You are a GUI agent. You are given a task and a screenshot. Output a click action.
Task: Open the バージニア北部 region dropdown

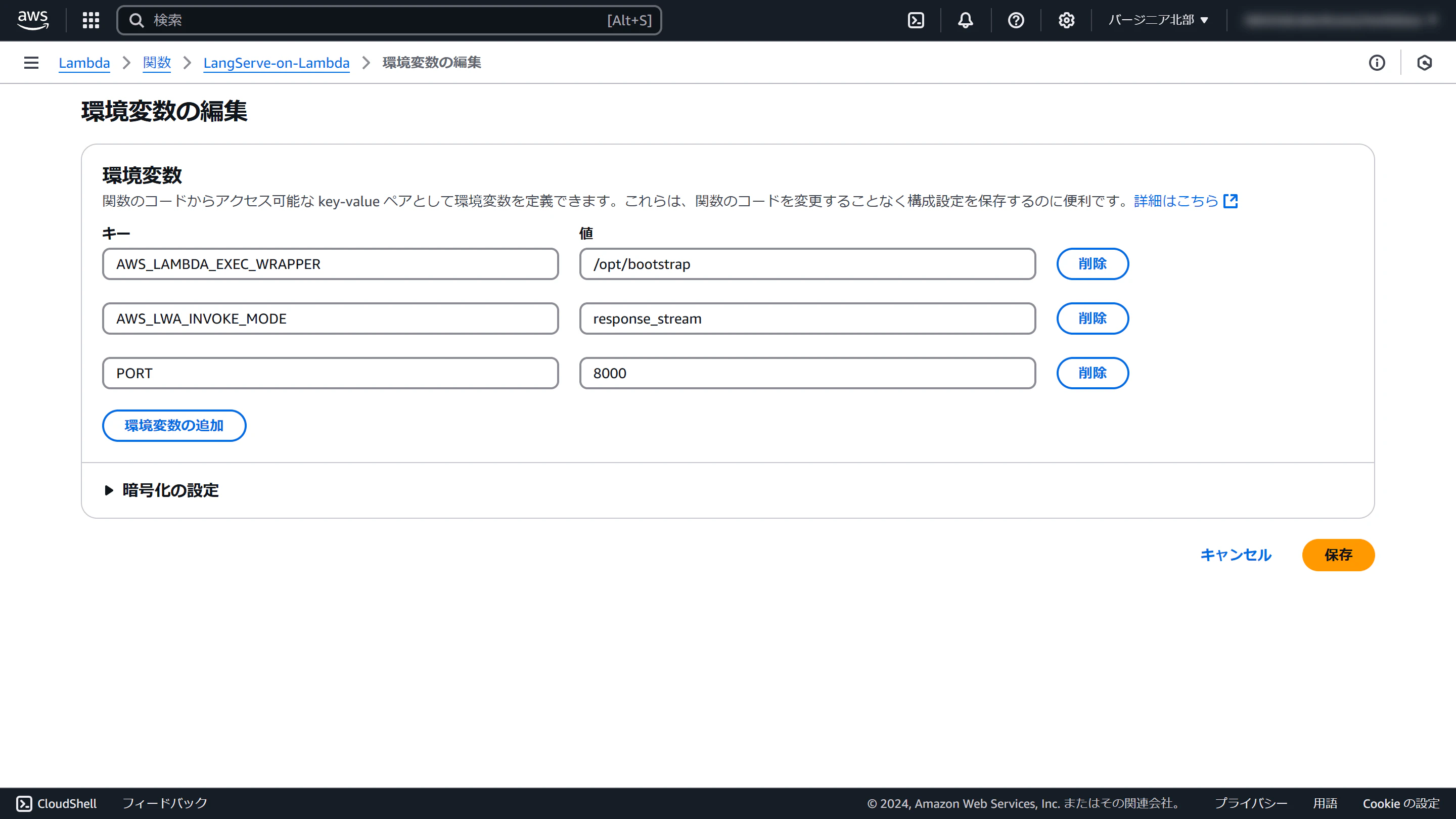[x=1158, y=20]
